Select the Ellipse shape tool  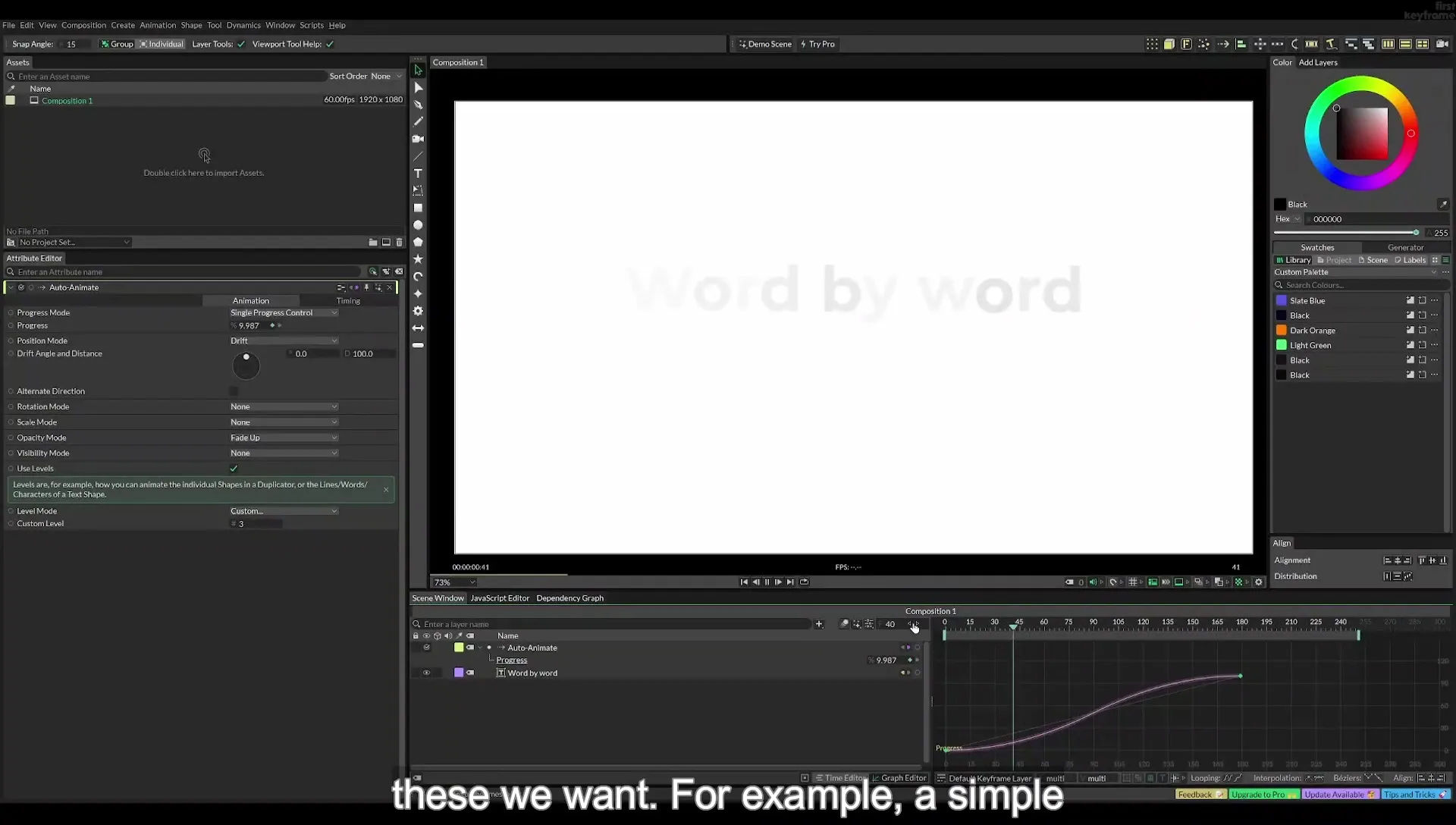418,225
